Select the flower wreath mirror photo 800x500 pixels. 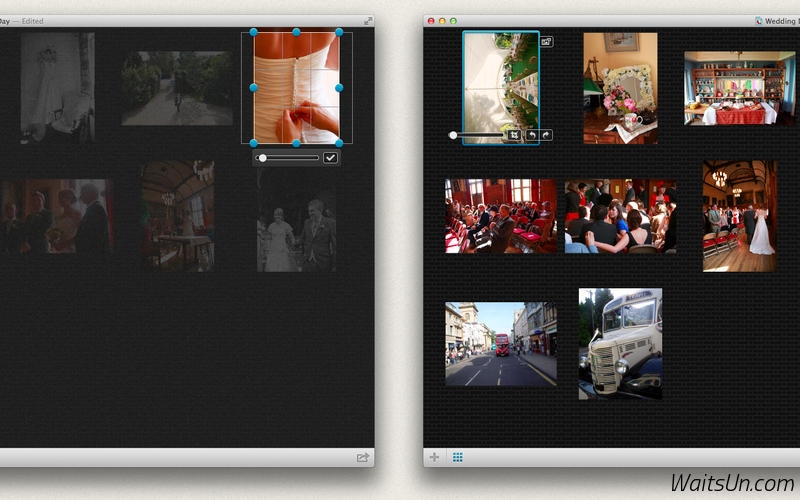tap(620, 88)
